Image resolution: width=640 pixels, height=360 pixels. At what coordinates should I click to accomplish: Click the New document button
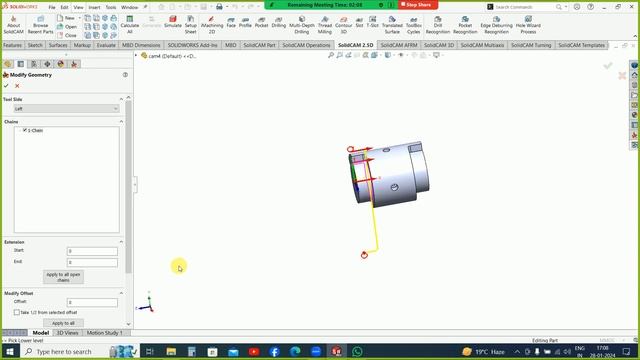[66, 18]
